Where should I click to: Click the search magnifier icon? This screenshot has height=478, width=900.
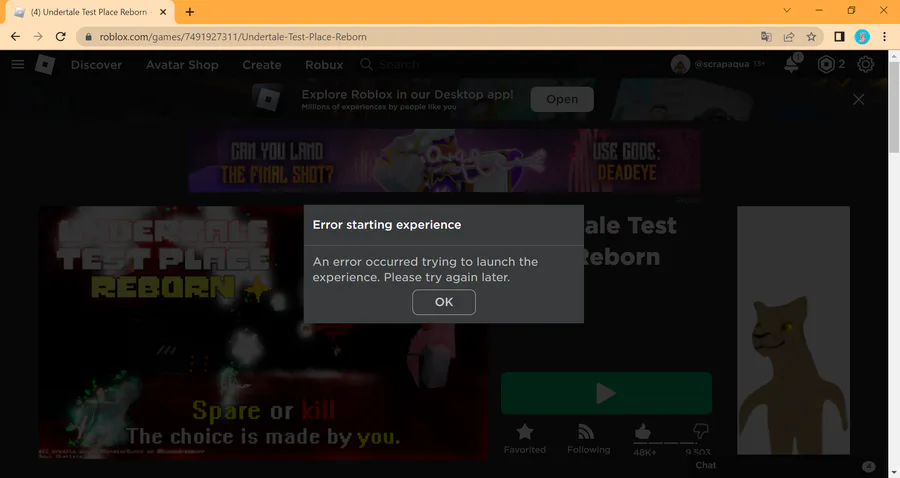click(366, 64)
